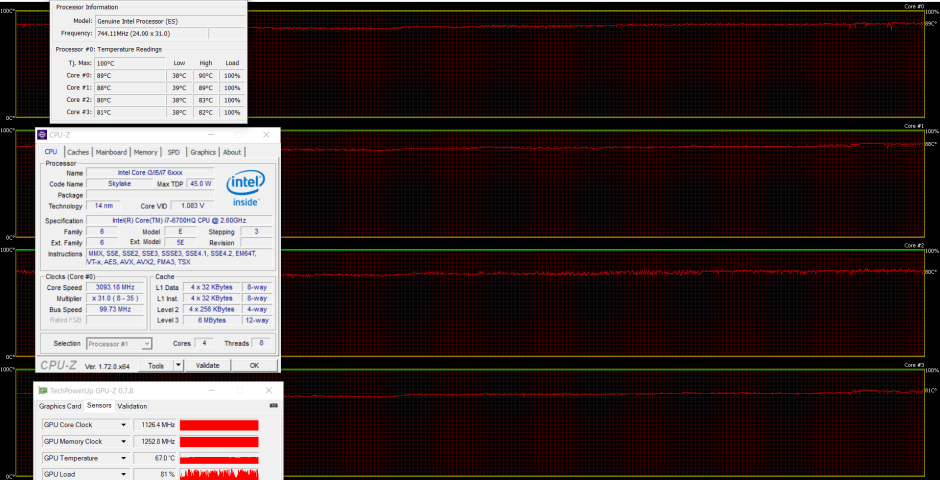Click the Bus Speed 99.73 MHz field

coord(116,309)
